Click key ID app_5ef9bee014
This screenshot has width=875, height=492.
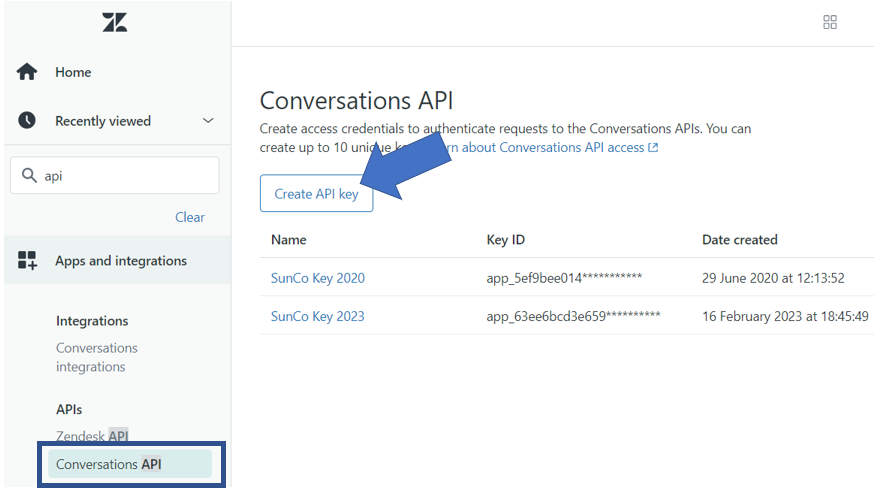coord(564,278)
